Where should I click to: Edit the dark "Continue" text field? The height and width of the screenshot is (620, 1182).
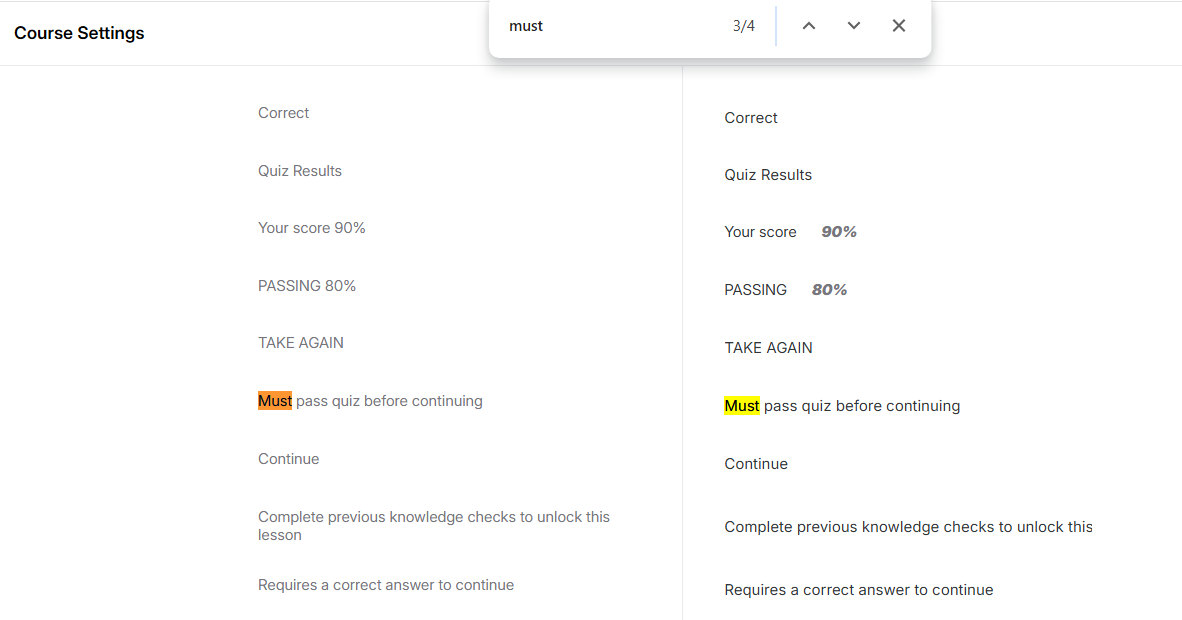click(756, 464)
